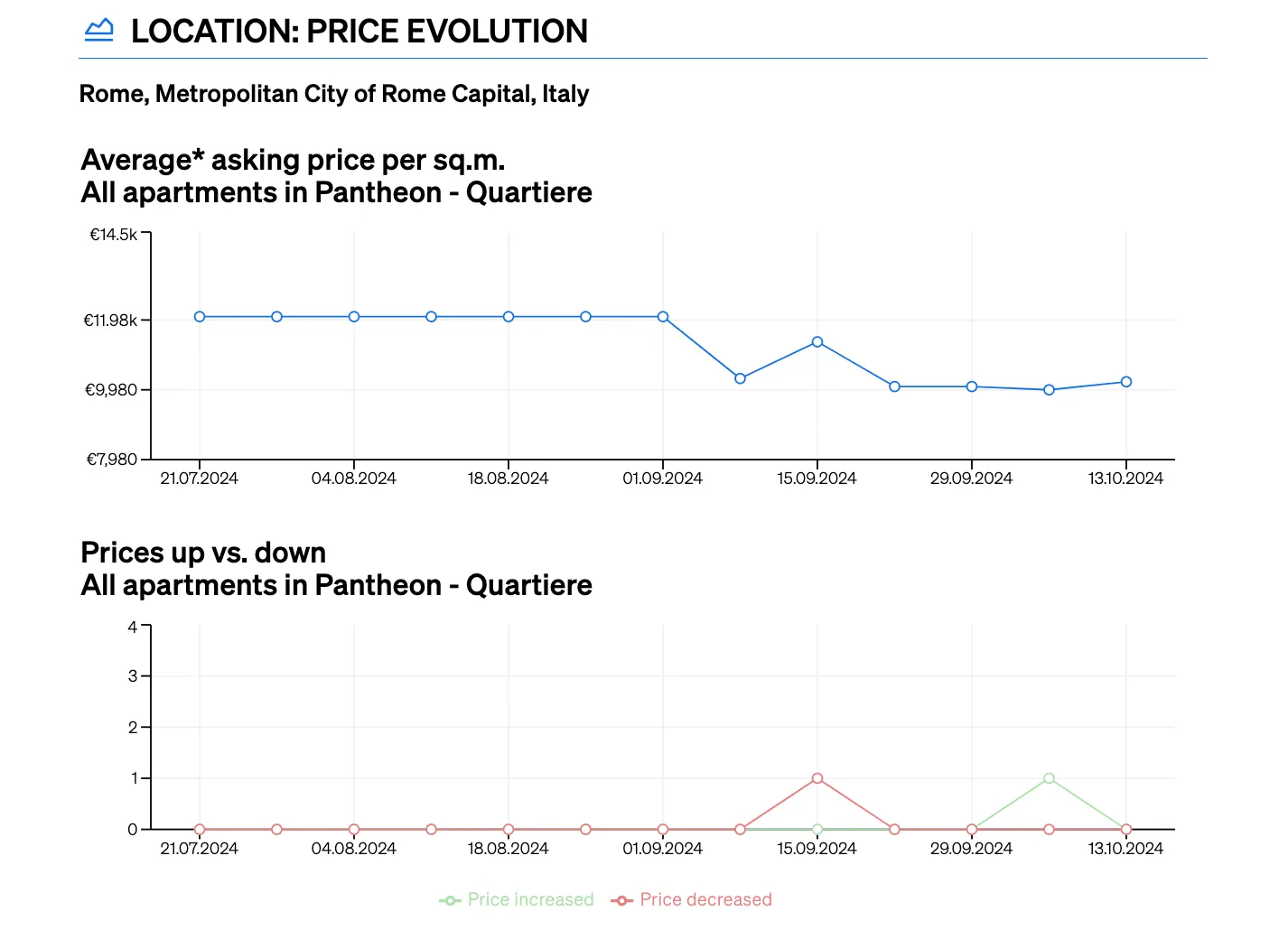Click the price dip point between 01.09.2024 and 15.09.2024

pyautogui.click(x=741, y=378)
